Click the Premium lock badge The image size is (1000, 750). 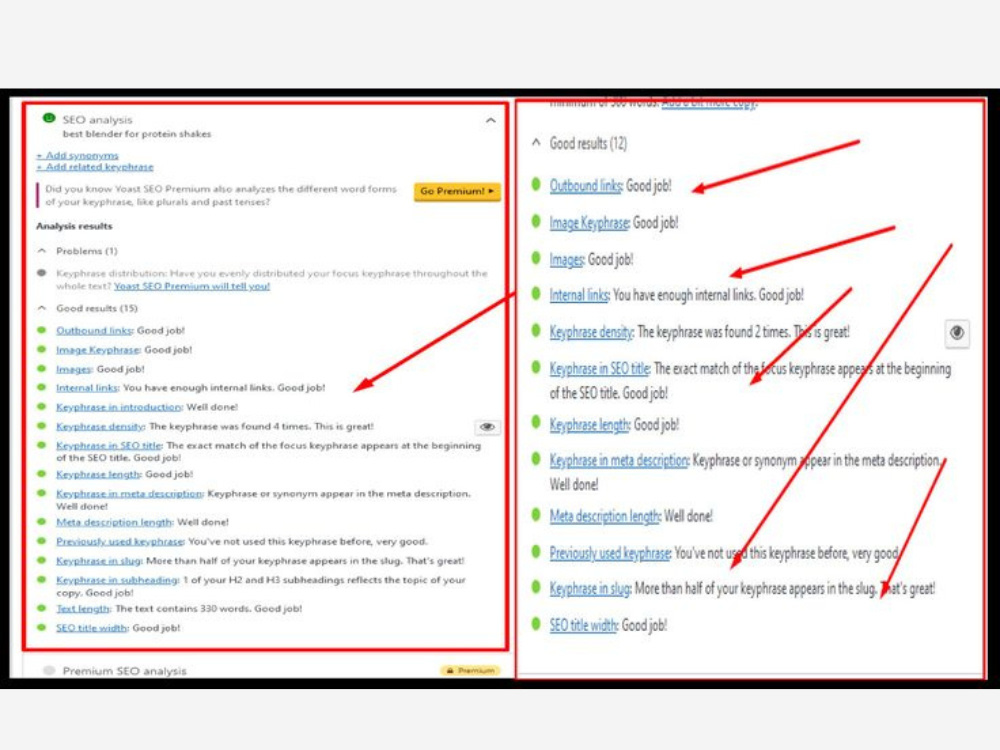(470, 670)
